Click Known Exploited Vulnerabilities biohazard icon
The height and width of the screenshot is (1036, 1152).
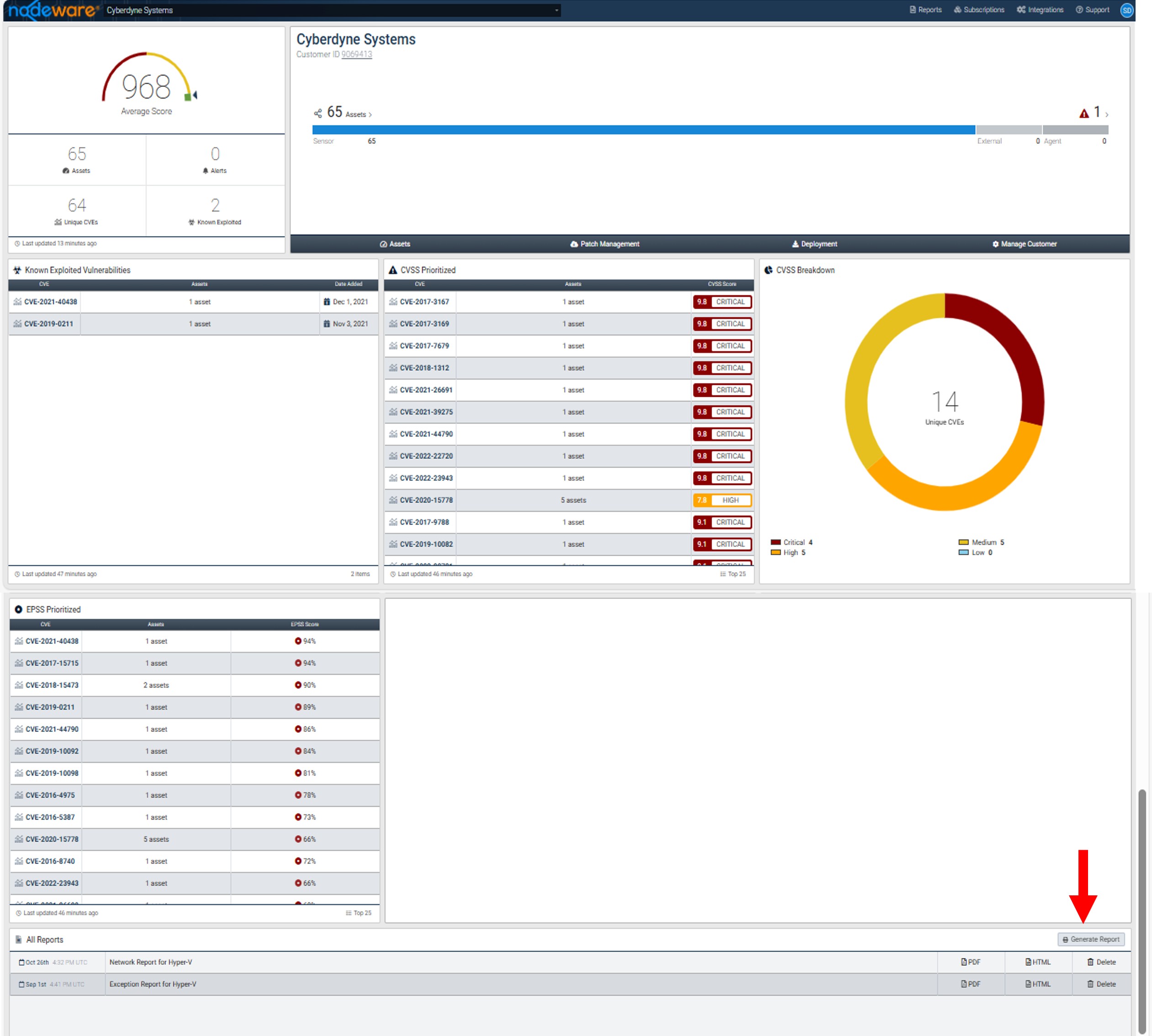click(x=17, y=270)
